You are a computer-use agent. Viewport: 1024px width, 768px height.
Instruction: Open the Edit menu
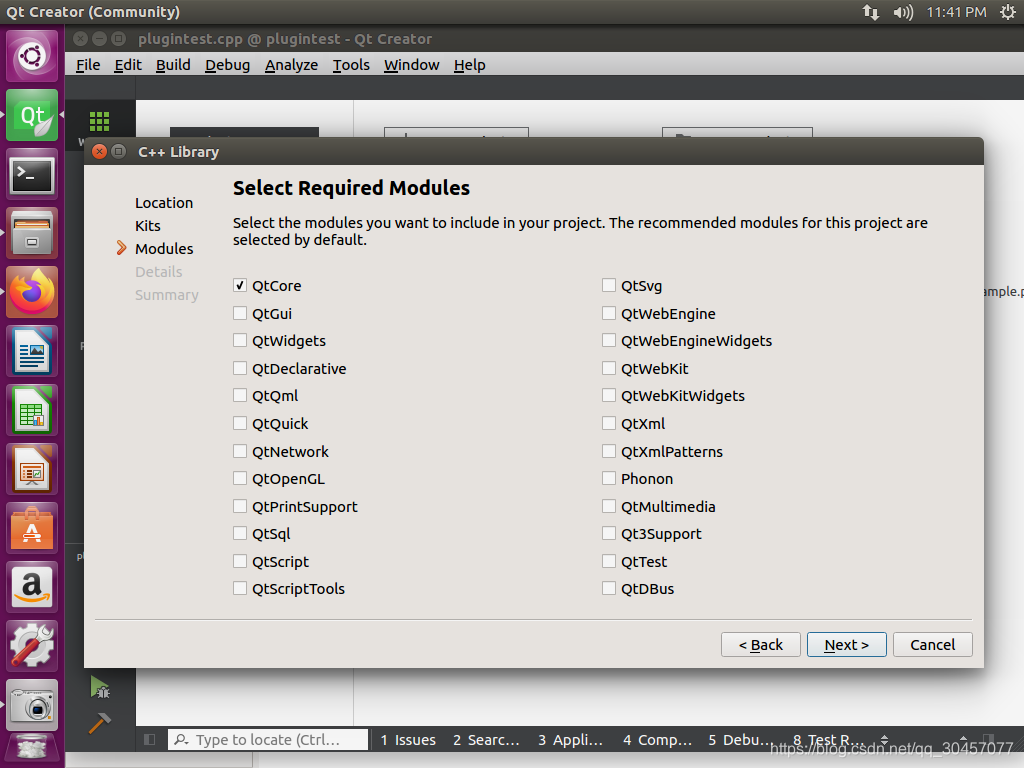click(x=128, y=65)
